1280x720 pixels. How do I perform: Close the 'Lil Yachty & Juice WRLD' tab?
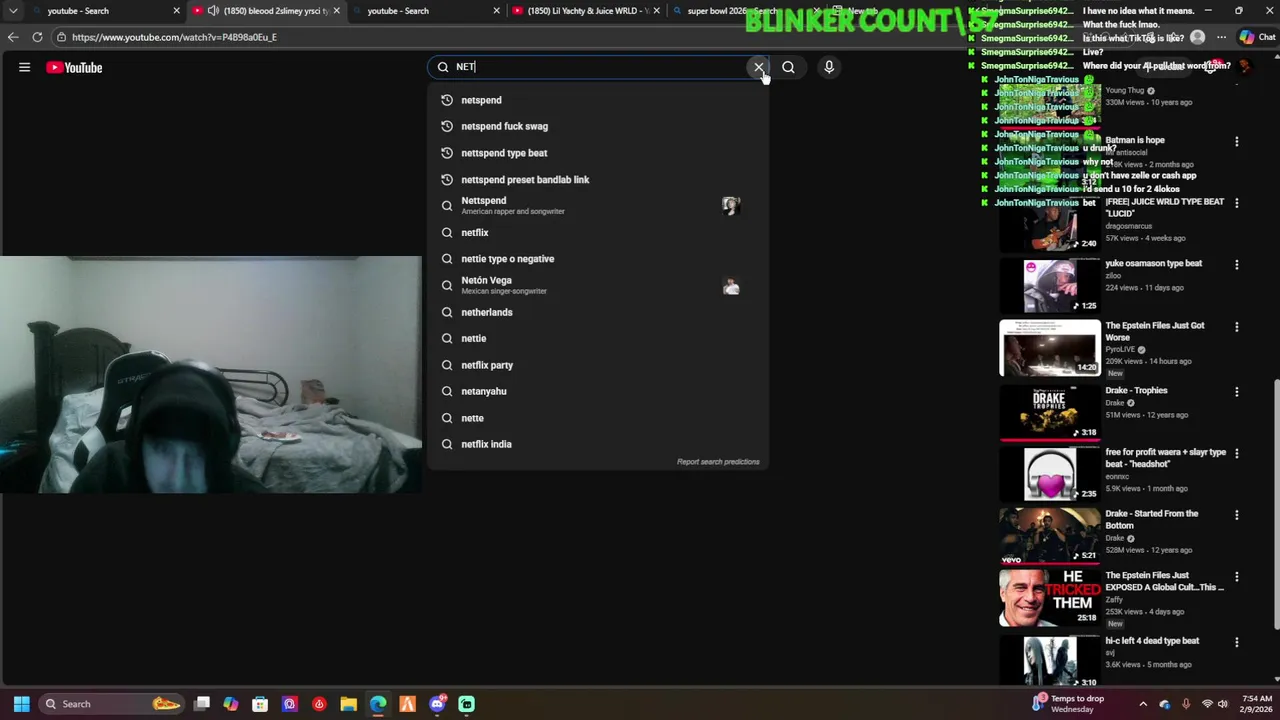click(656, 11)
